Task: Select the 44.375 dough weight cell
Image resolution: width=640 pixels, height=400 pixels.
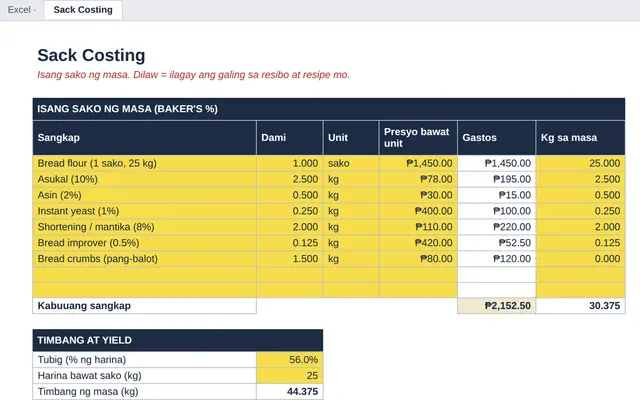Action: (x=289, y=391)
